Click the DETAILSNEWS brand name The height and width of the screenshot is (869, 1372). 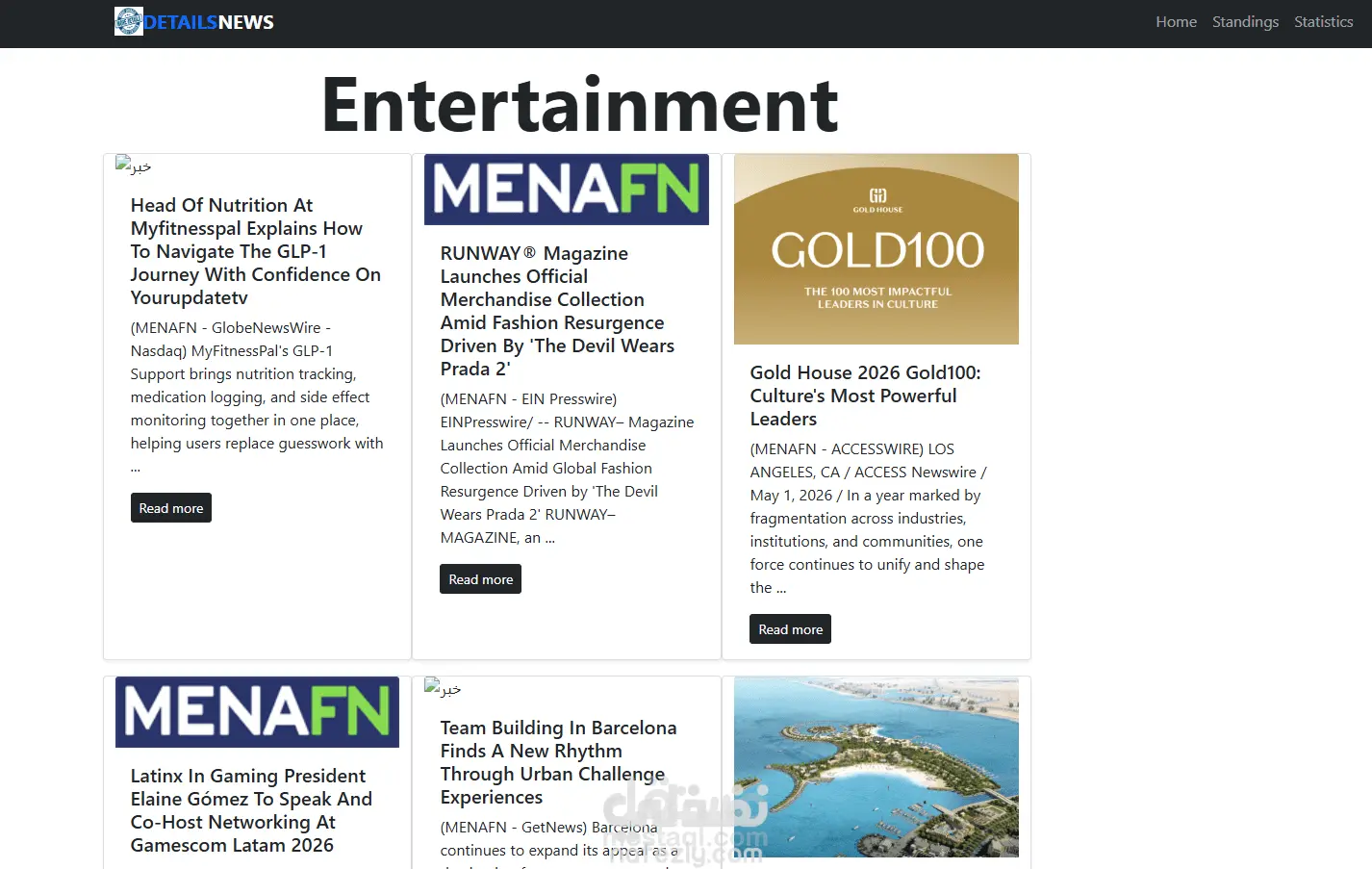209,22
